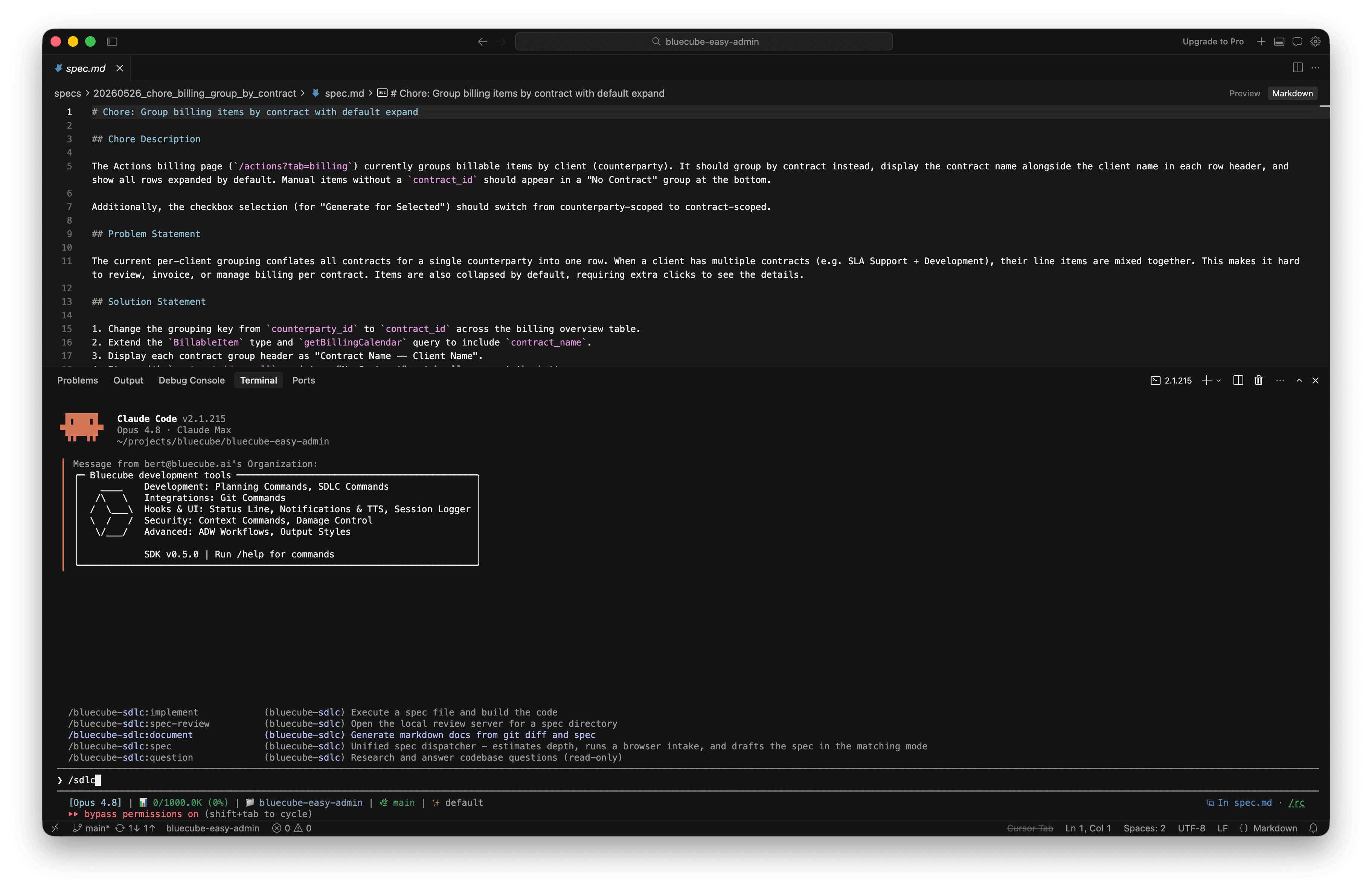Open the errors and warnings counter
The width and height of the screenshot is (1372, 892).
(x=292, y=828)
